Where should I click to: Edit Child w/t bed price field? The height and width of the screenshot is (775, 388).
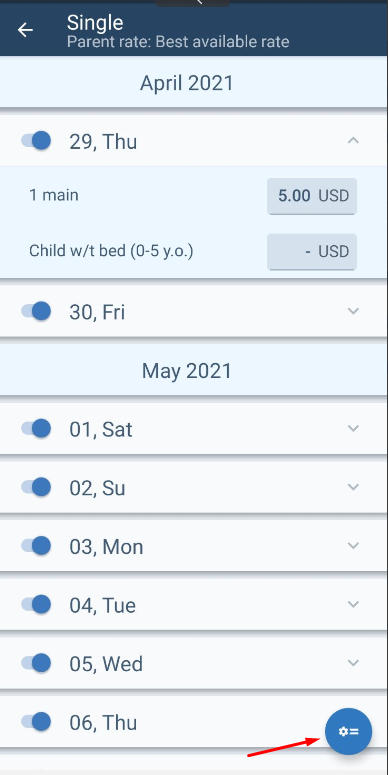tap(312, 252)
